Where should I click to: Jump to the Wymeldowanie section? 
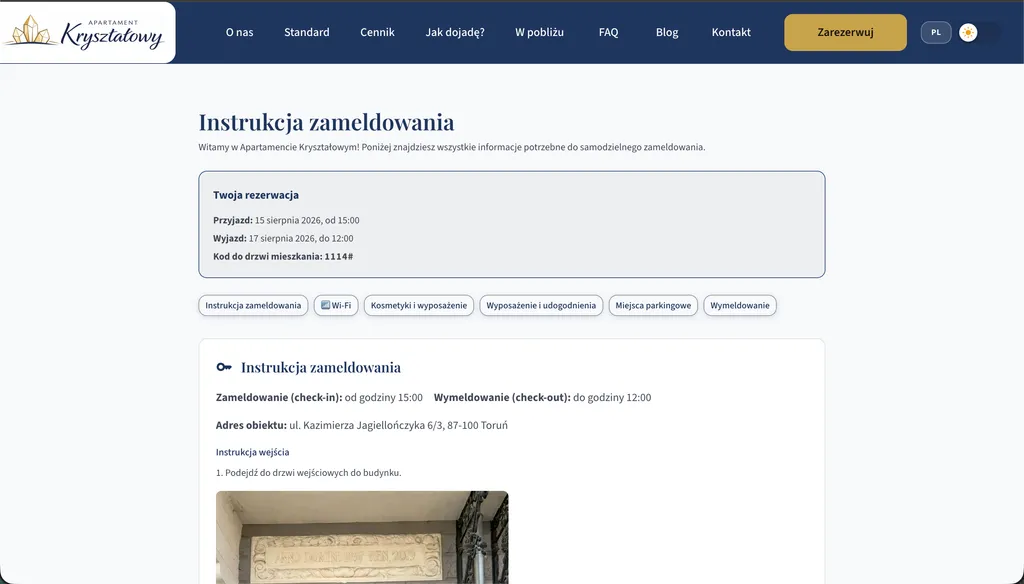740,305
